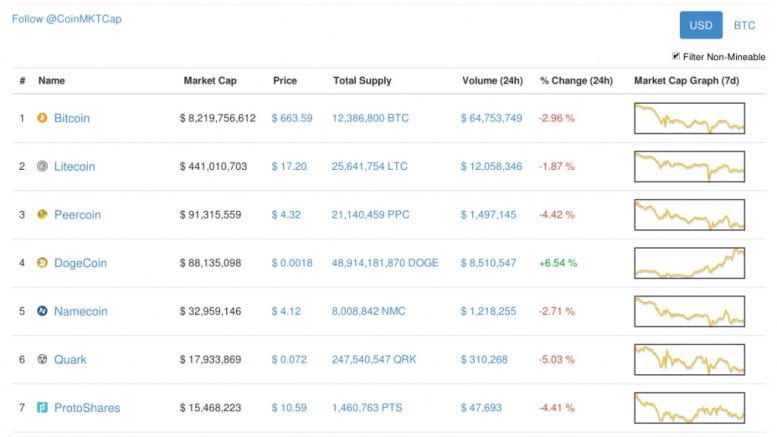
Task: Open the Namecoin name link
Action: click(x=81, y=311)
